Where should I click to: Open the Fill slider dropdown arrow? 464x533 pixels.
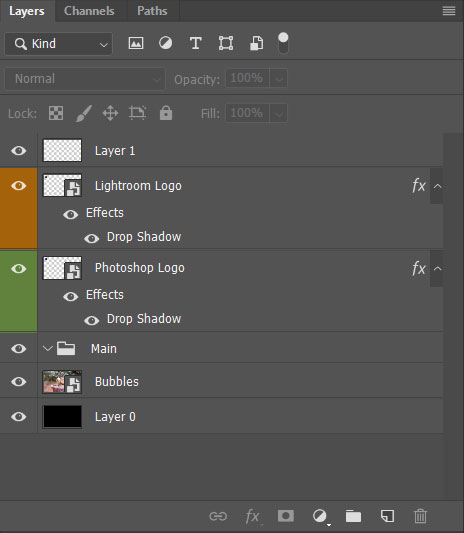pos(279,113)
